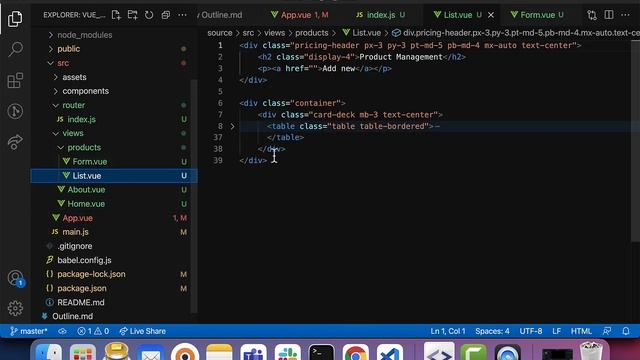The height and width of the screenshot is (360, 640).
Task: Open Finder from the dock
Action: click(49, 353)
